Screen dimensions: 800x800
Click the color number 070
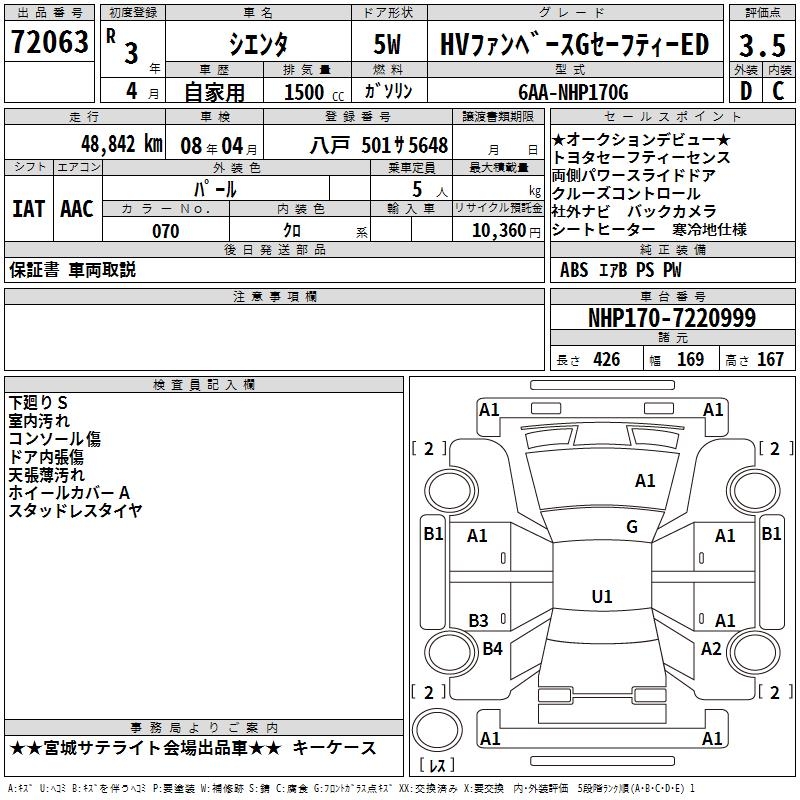pos(165,231)
